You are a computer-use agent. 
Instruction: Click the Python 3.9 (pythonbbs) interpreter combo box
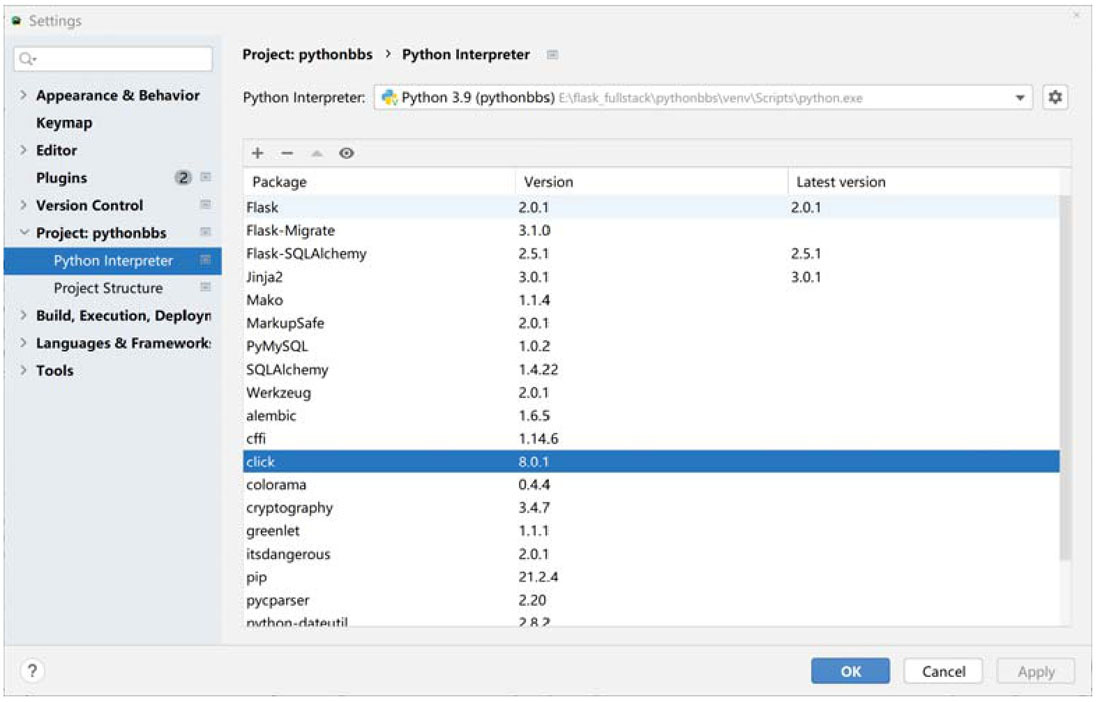pos(703,97)
